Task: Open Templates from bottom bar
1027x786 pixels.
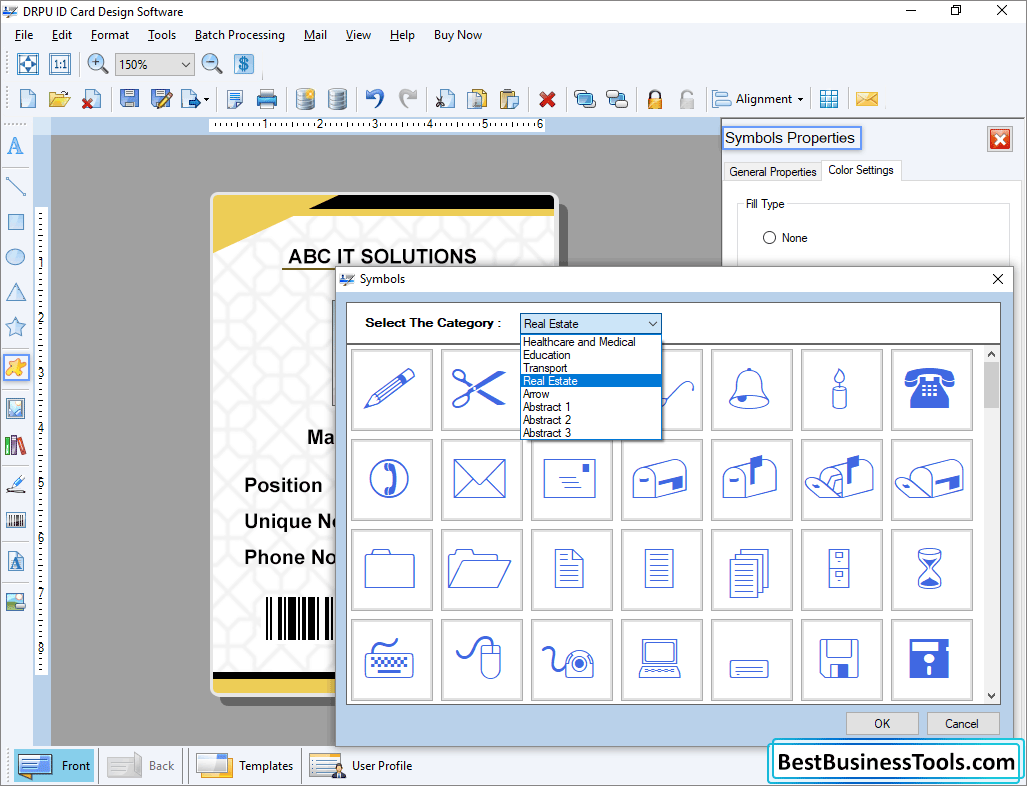Action: [244, 765]
